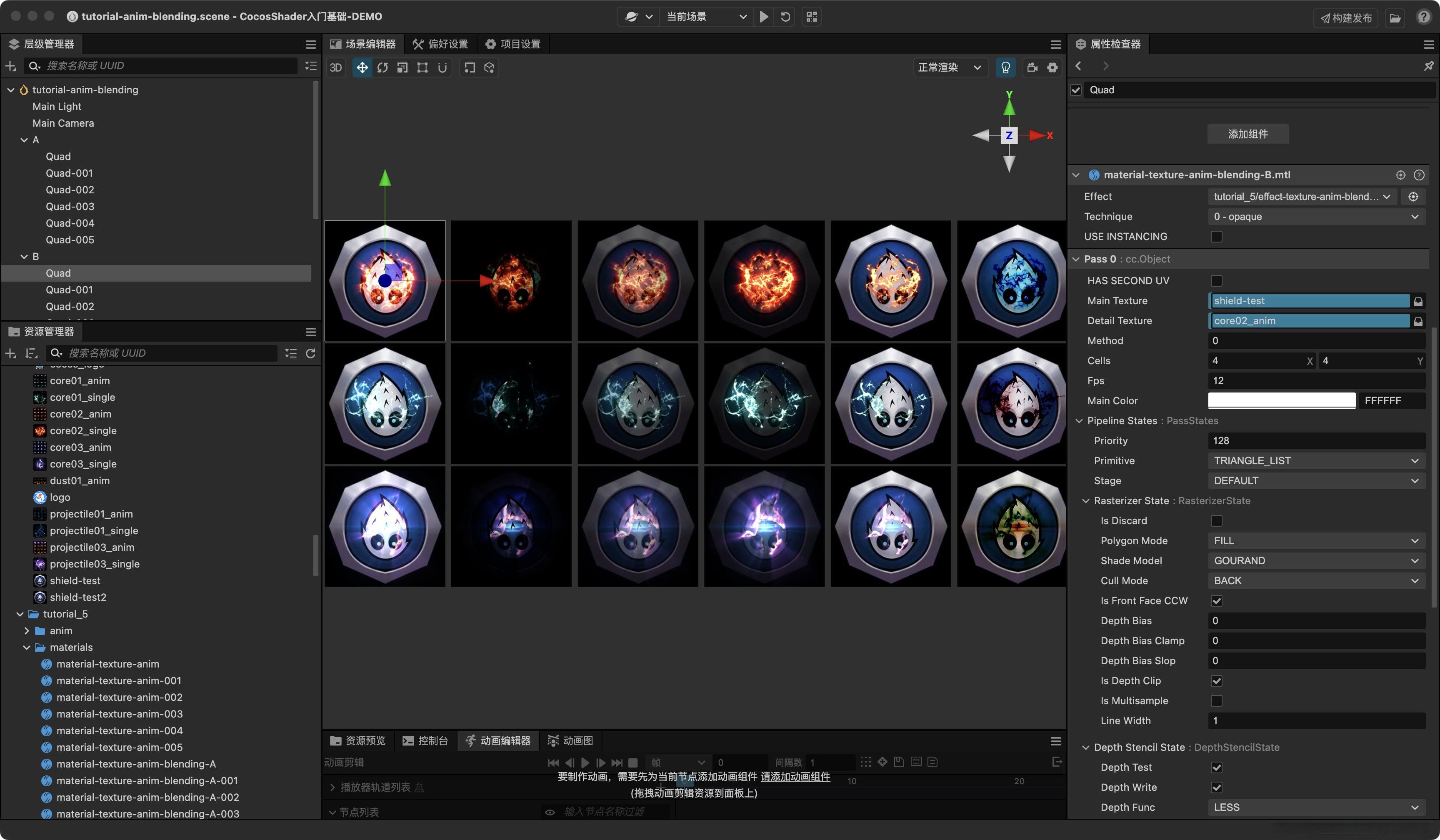Toggle the snap magnet tool

pyautogui.click(x=442, y=67)
